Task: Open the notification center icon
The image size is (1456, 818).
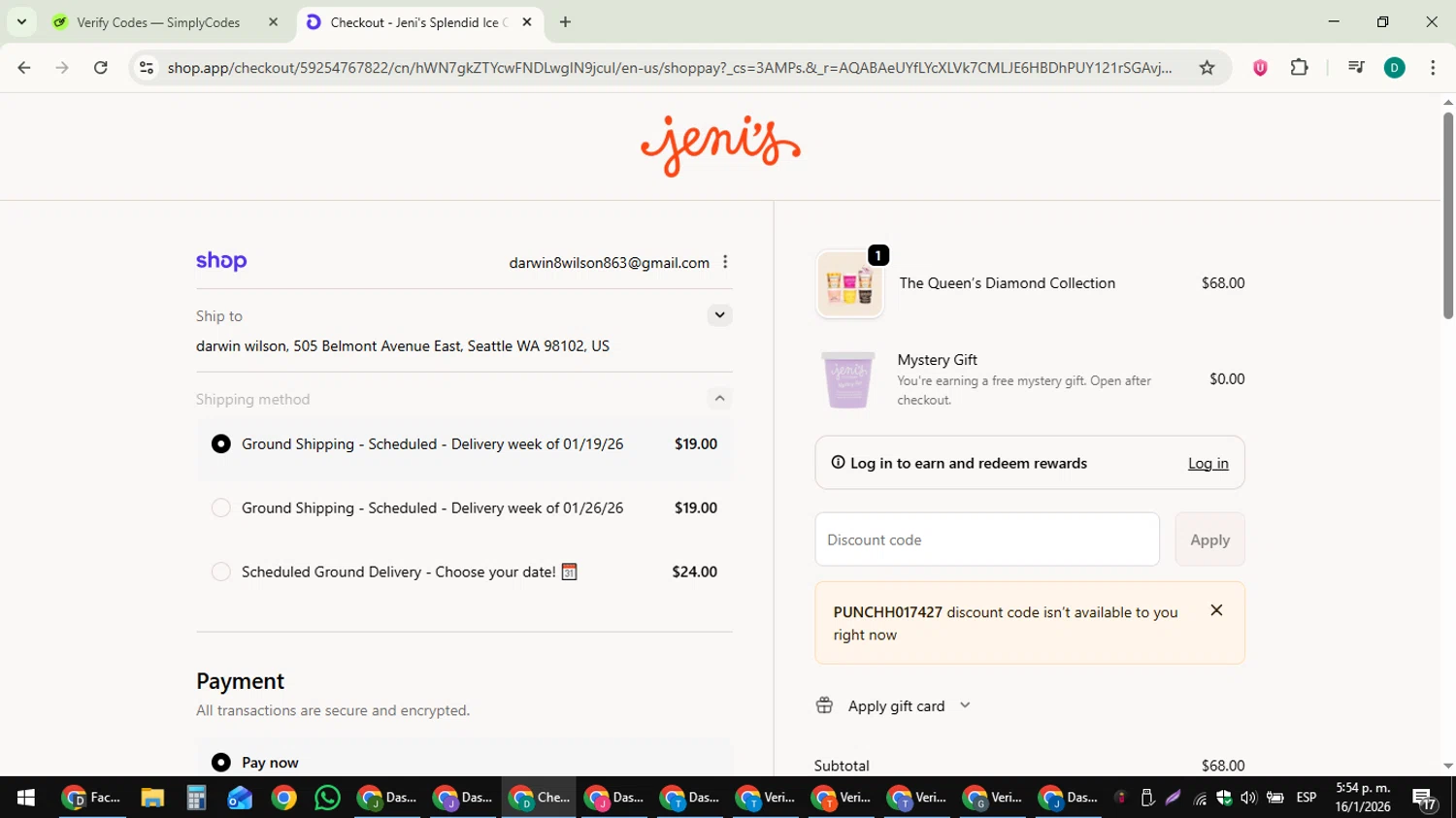Action: pyautogui.click(x=1425, y=798)
